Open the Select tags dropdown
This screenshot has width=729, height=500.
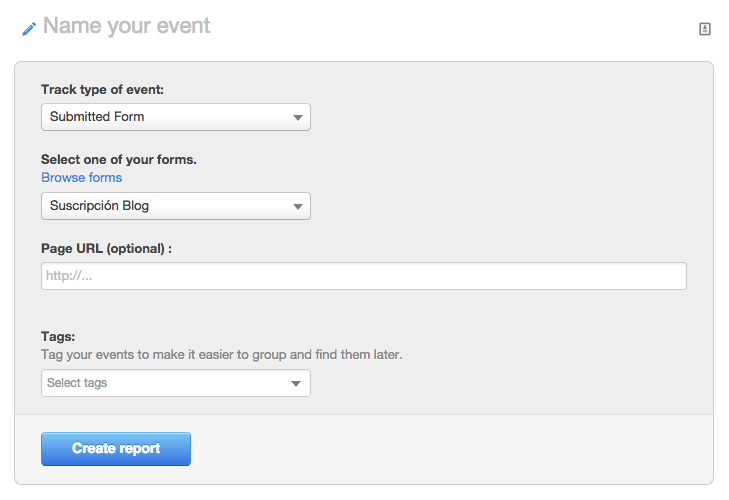[176, 383]
